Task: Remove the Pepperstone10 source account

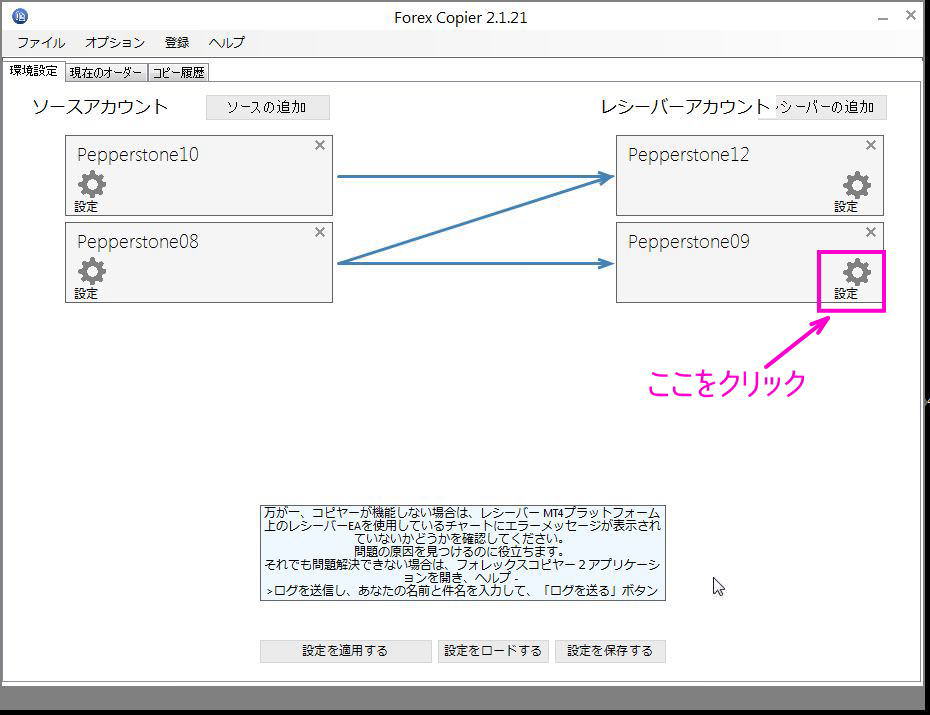Action: (x=319, y=145)
